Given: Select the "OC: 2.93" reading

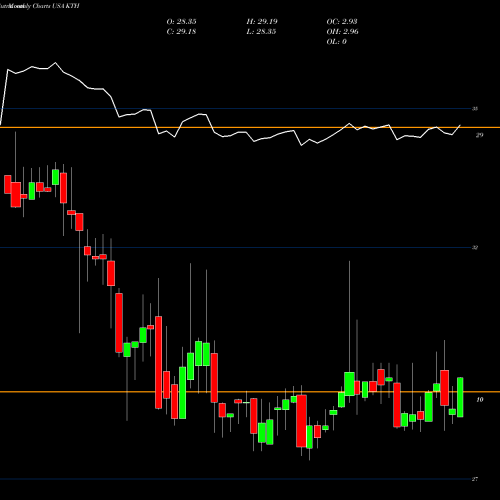Looking at the screenshot, I should click(x=342, y=22).
